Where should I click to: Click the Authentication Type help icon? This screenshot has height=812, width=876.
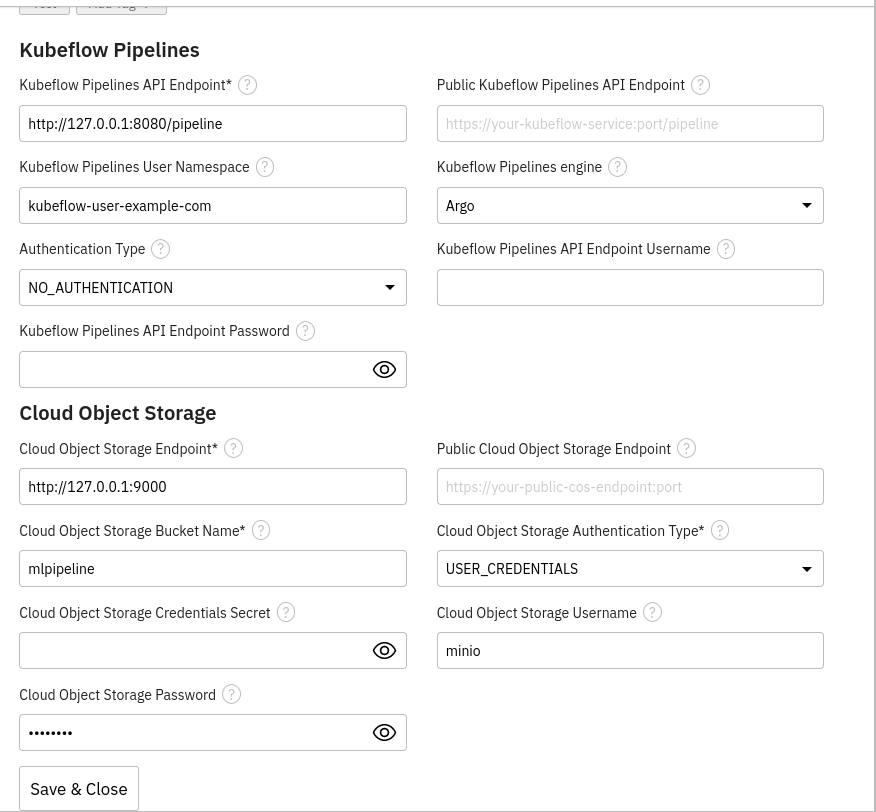160,249
